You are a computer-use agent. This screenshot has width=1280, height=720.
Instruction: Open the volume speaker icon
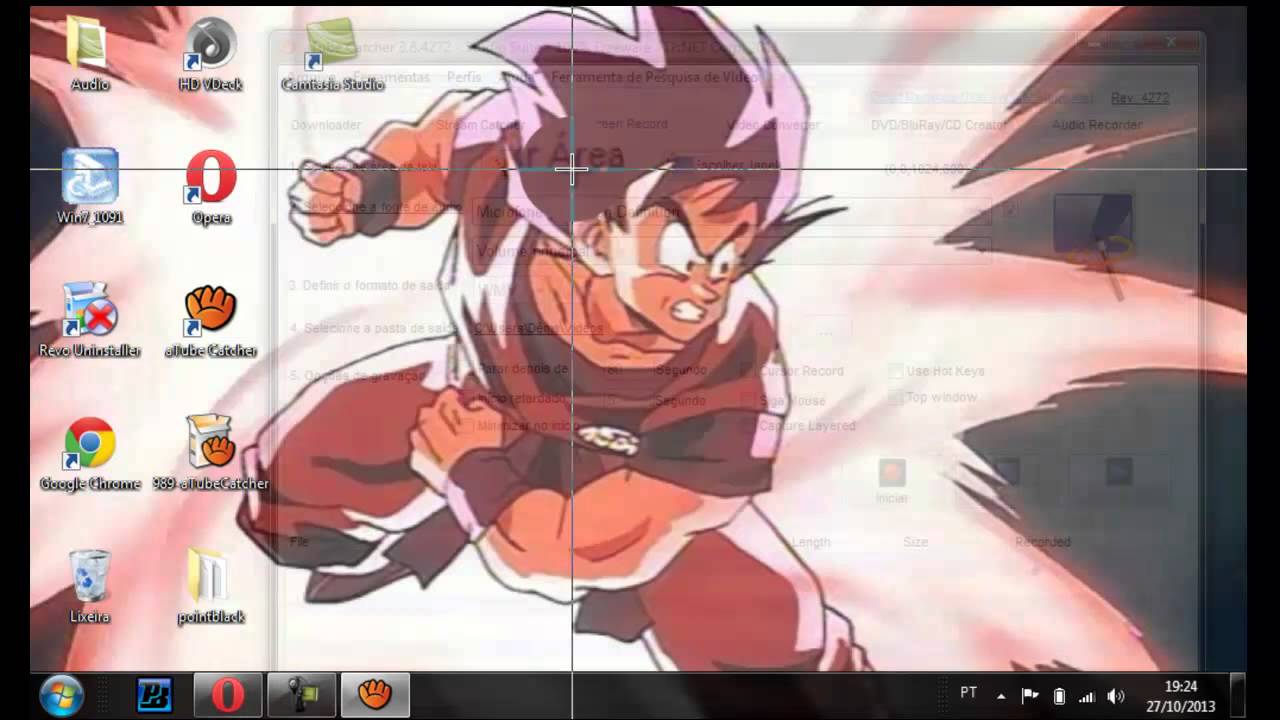point(1117,696)
